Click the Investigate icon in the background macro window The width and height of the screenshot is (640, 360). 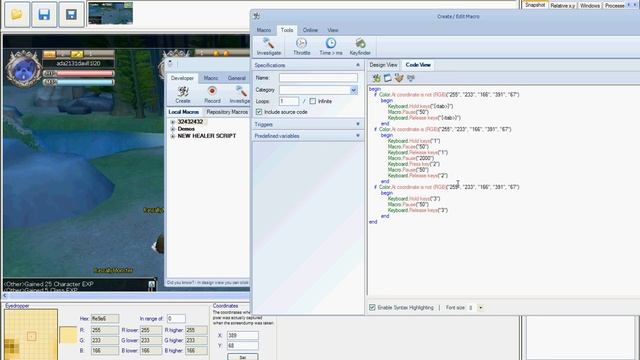coord(240,94)
